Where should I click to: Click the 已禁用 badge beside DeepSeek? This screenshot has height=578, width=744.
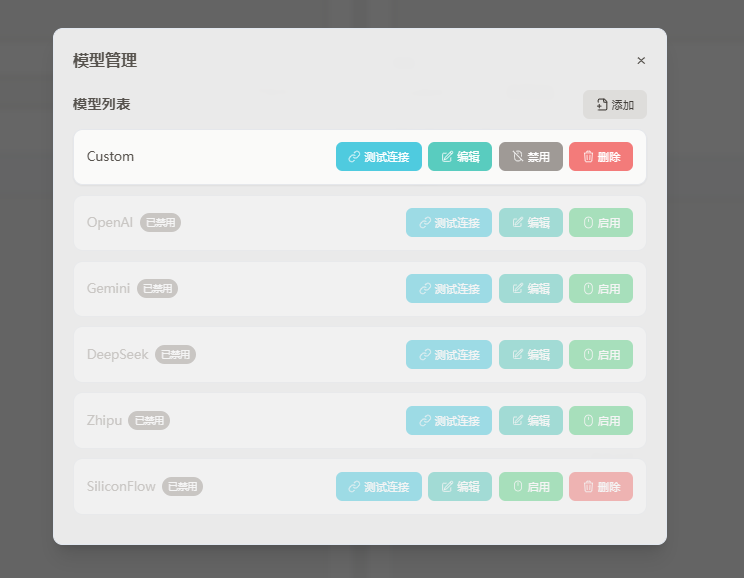[x=176, y=354]
